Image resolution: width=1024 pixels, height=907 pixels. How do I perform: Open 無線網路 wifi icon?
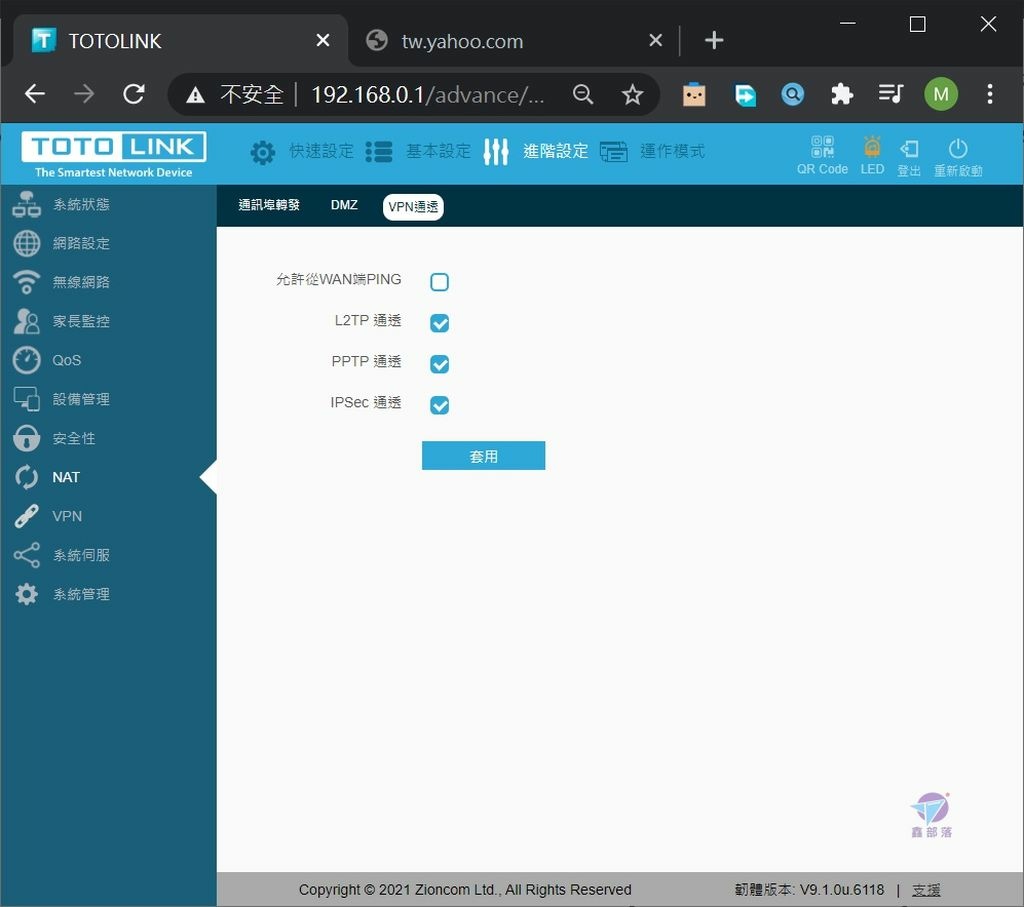pyautogui.click(x=26, y=282)
